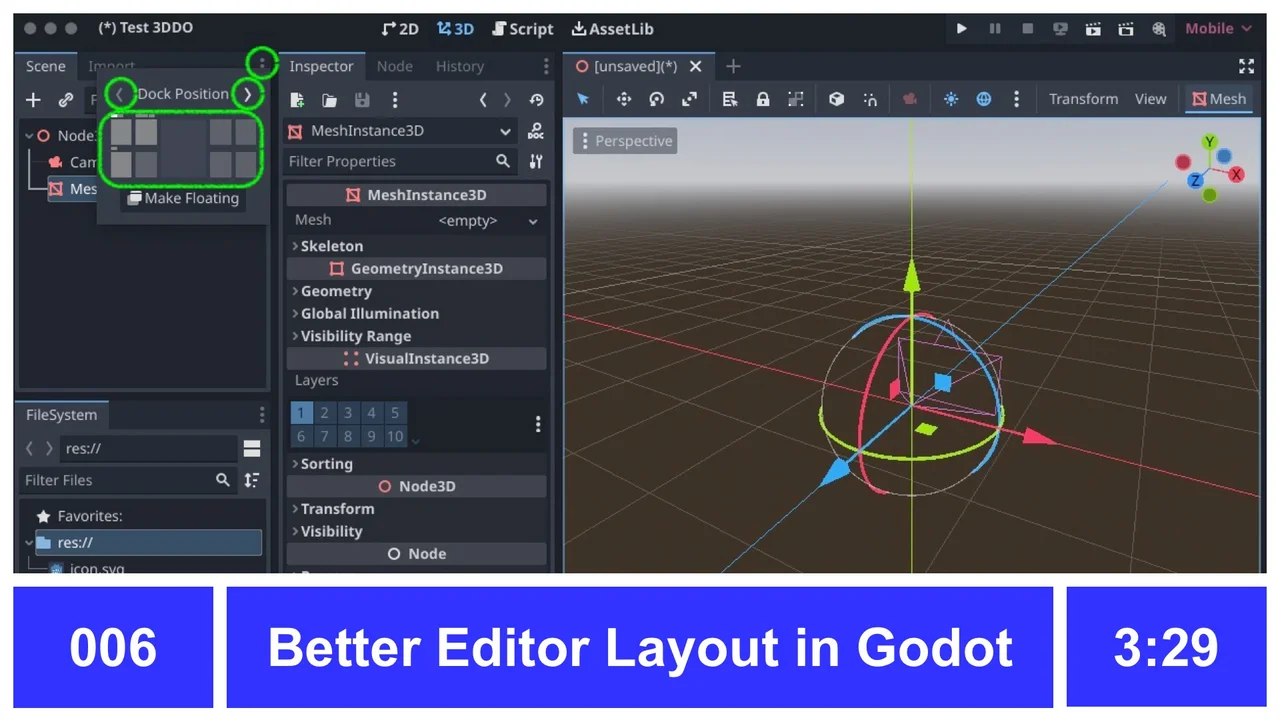Expand the Skeleton section
Screen dimensions: 1280x720
point(331,246)
